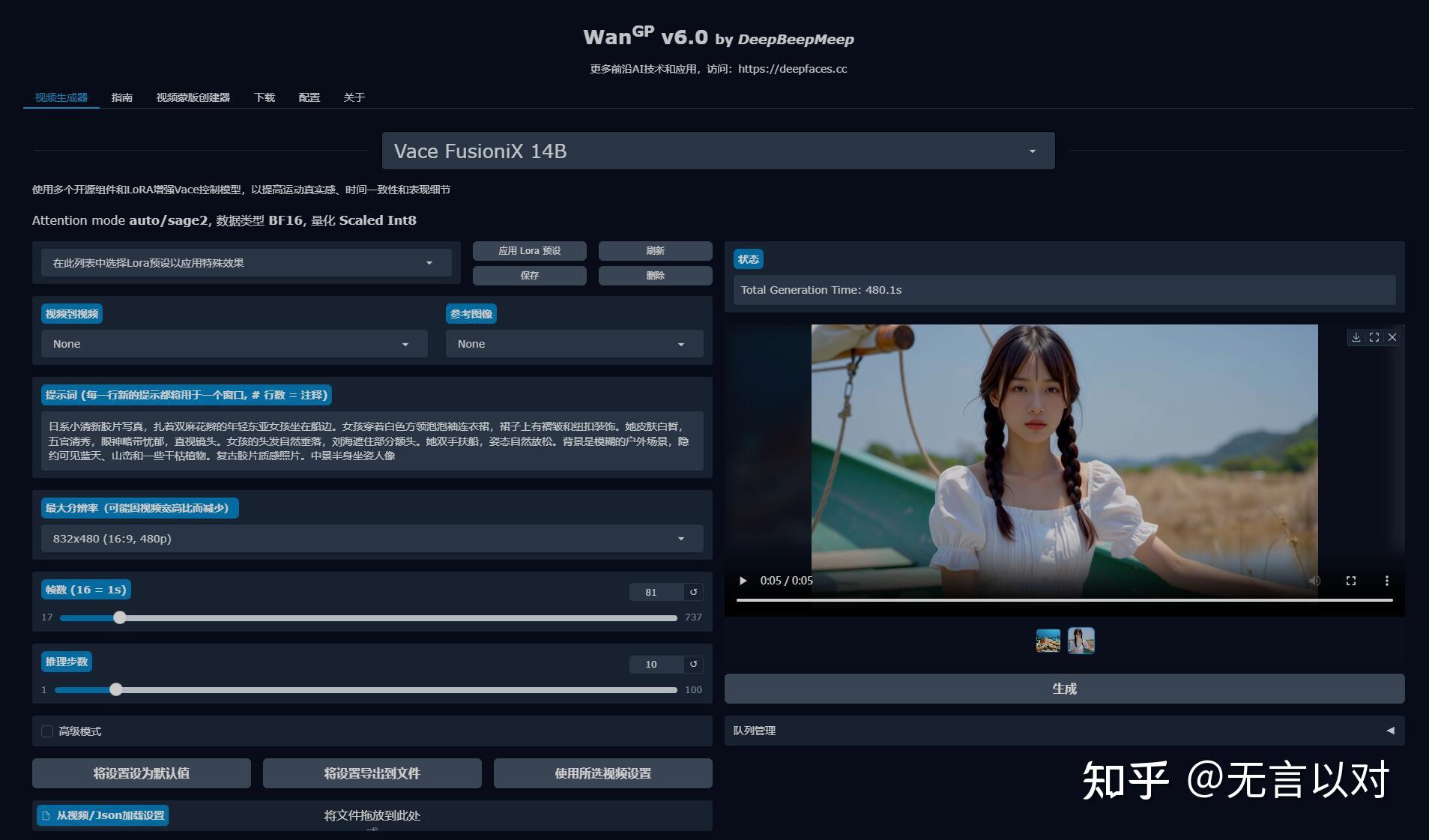Open the video in fullscreen view
This screenshot has width=1429, height=840.
click(1374, 337)
